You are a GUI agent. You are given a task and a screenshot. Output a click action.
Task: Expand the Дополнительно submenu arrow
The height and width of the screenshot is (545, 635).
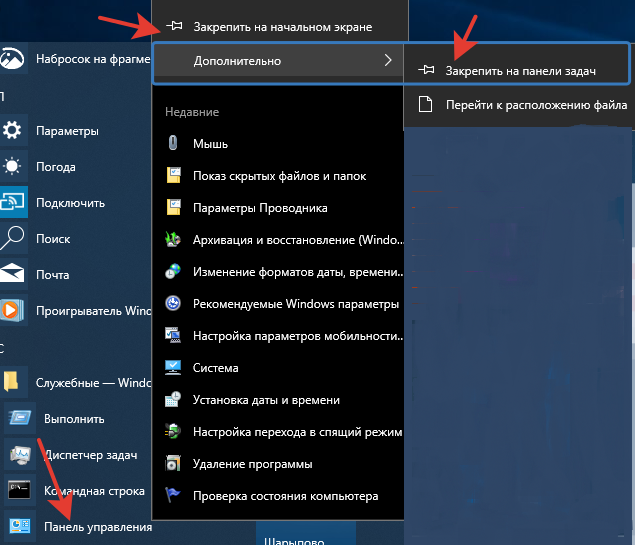click(388, 60)
